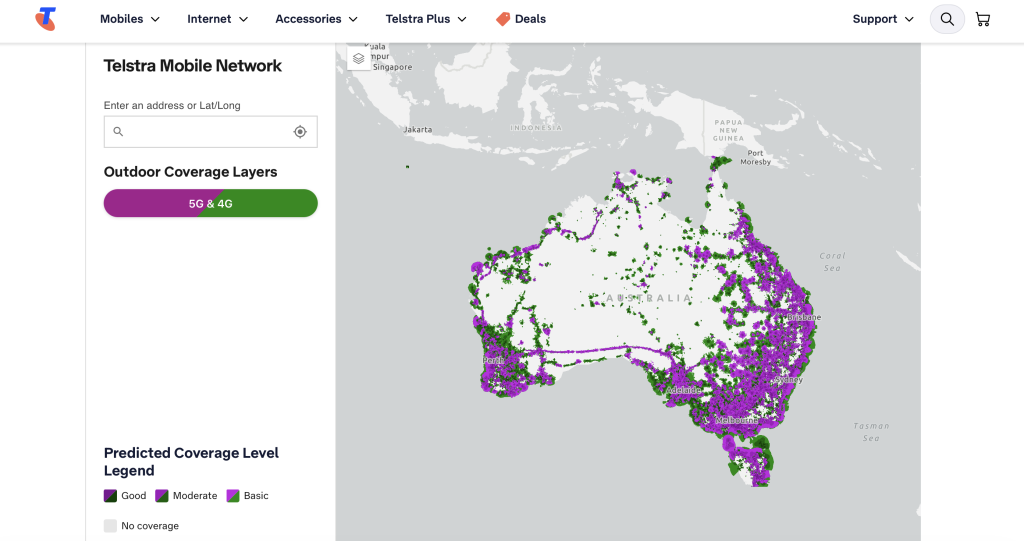Click the Basic coverage legend swatch
The width and height of the screenshot is (1024, 541).
click(233, 496)
